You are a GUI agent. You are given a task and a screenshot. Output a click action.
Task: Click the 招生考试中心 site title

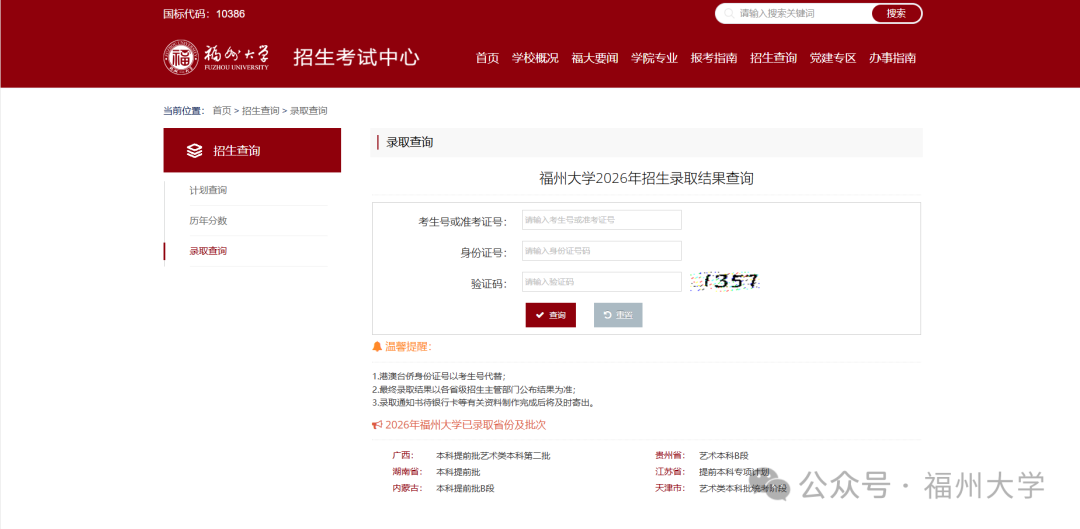[x=356, y=57]
